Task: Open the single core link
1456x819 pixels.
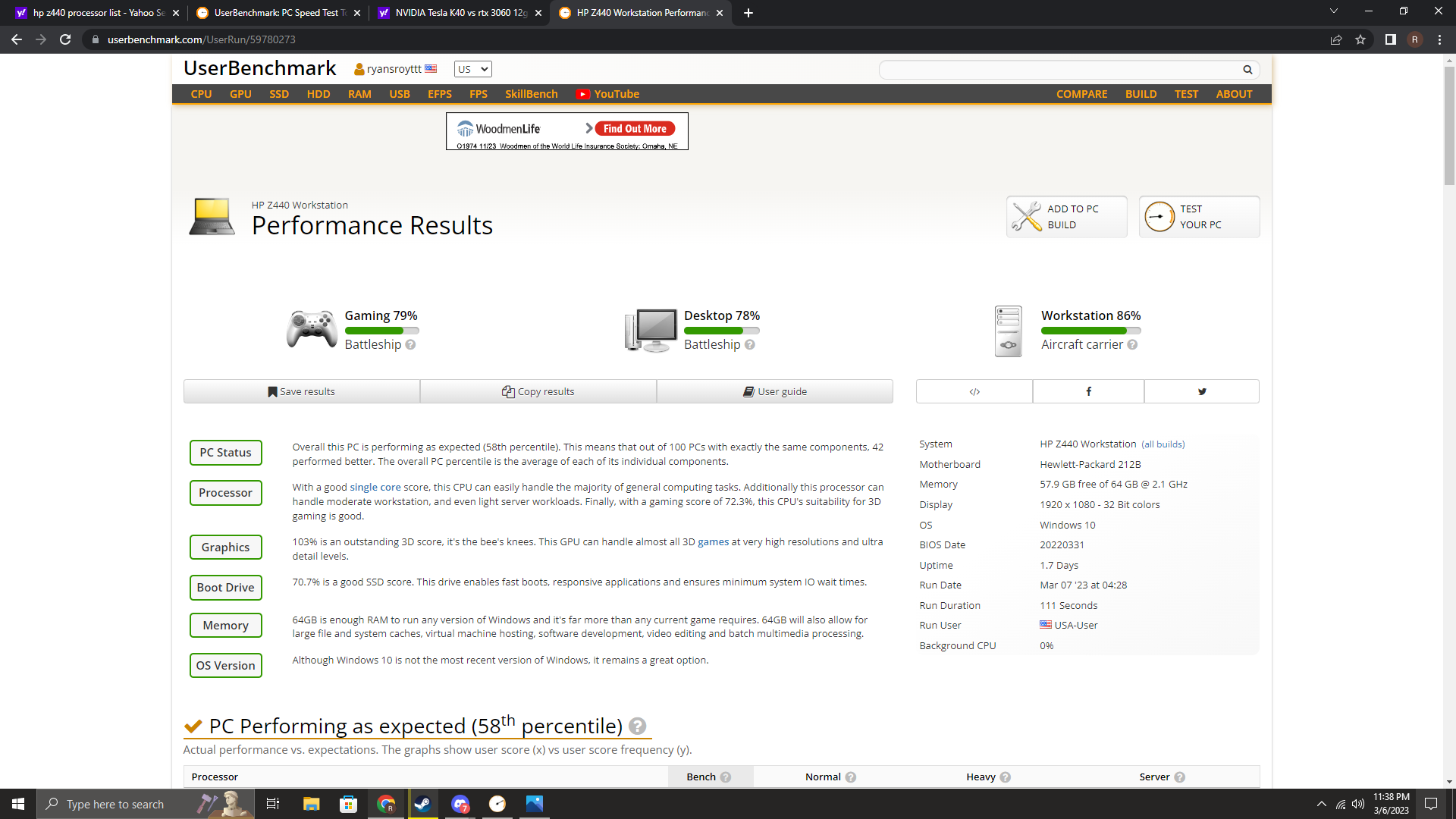Action: (x=375, y=488)
